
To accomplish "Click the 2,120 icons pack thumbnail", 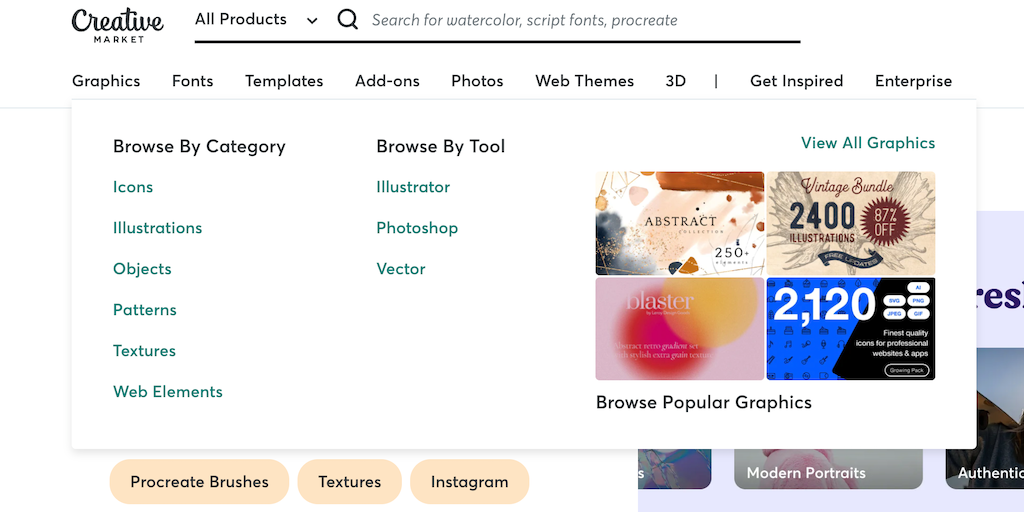I will click(851, 329).
